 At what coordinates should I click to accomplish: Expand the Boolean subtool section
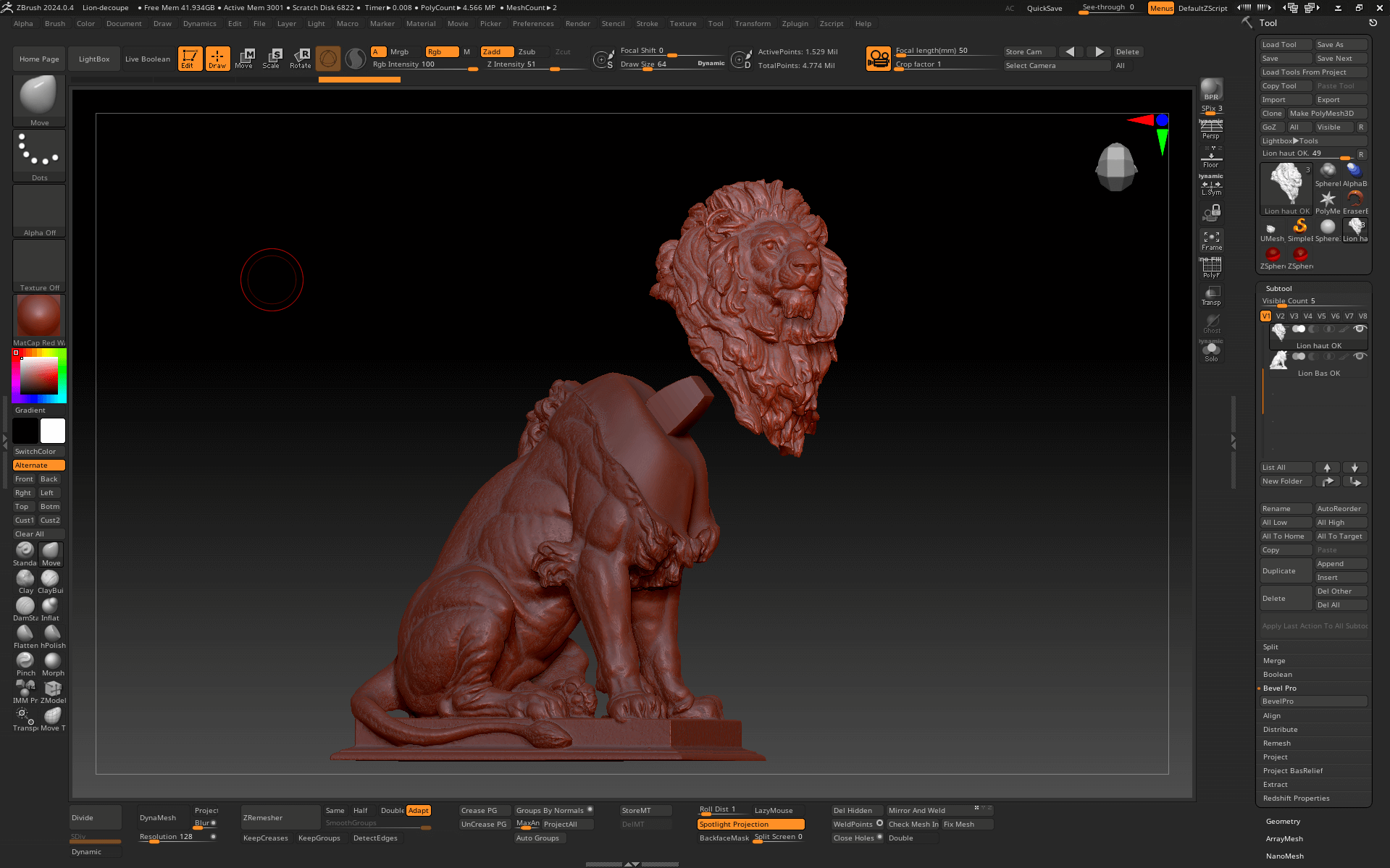[x=1278, y=674]
